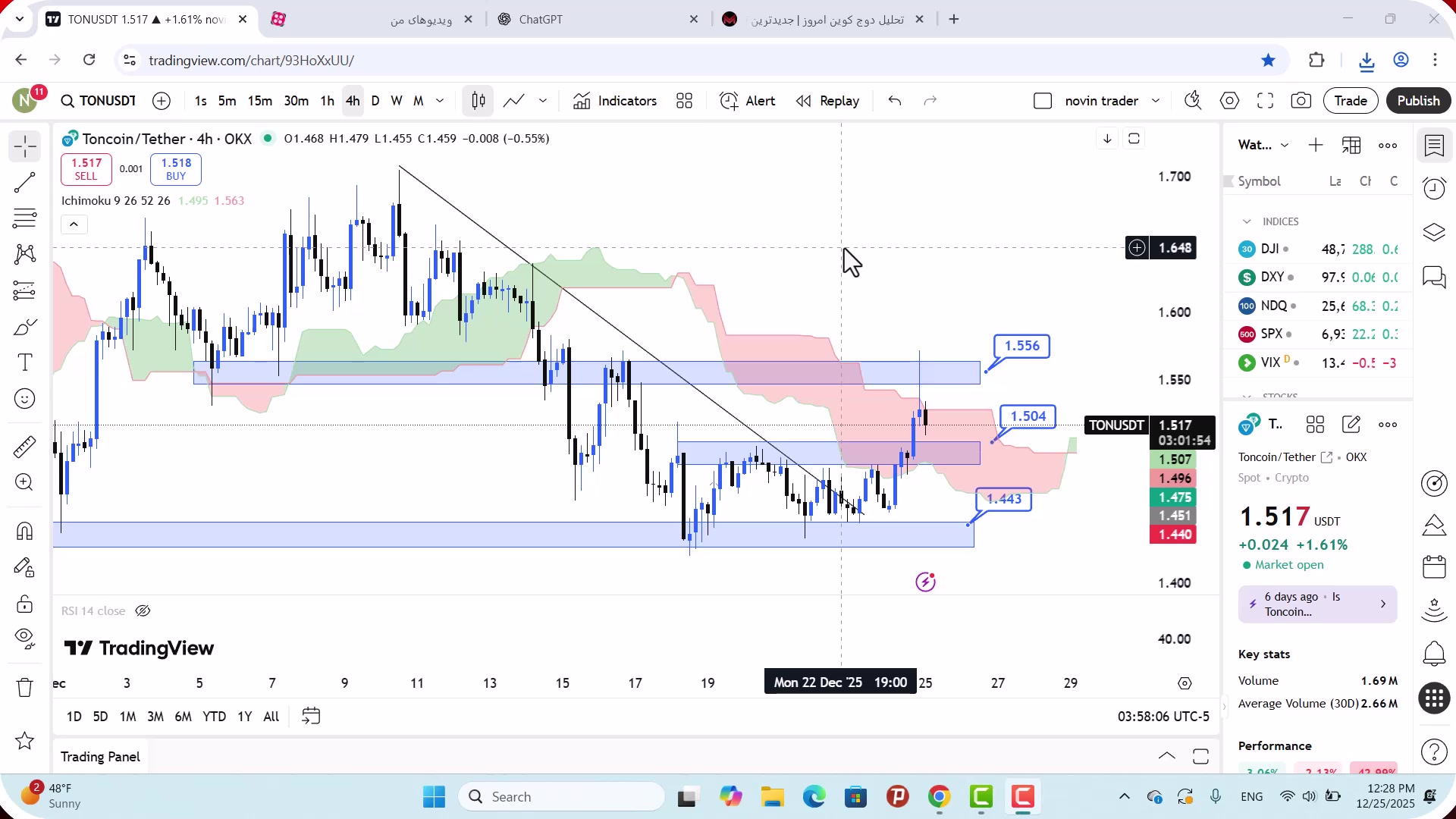
Task: Expand the watchlist name dropdown
Action: (x=1285, y=146)
